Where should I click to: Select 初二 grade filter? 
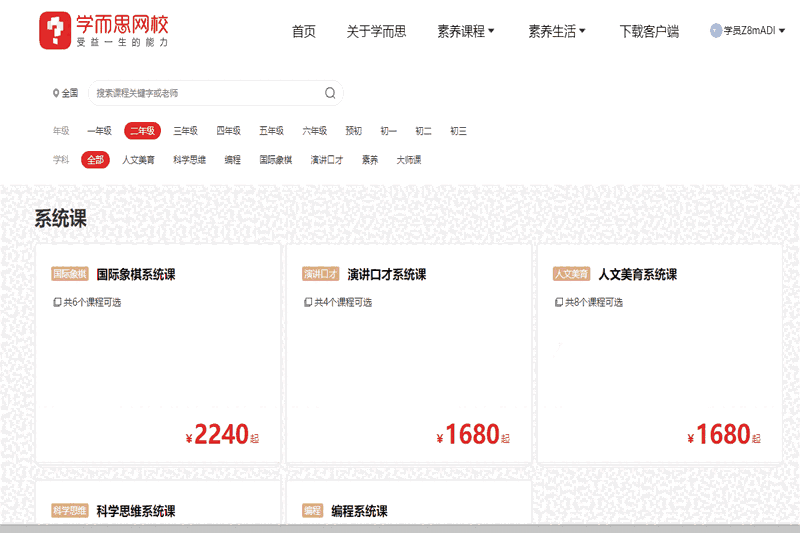[x=423, y=131]
